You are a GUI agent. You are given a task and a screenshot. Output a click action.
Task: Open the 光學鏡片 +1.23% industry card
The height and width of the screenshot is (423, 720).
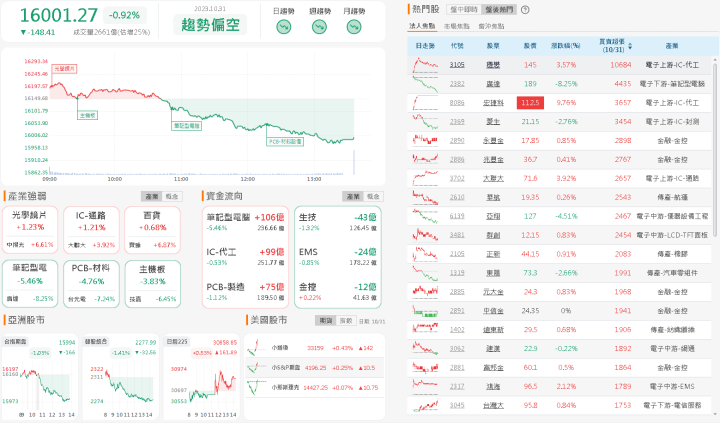30,230
